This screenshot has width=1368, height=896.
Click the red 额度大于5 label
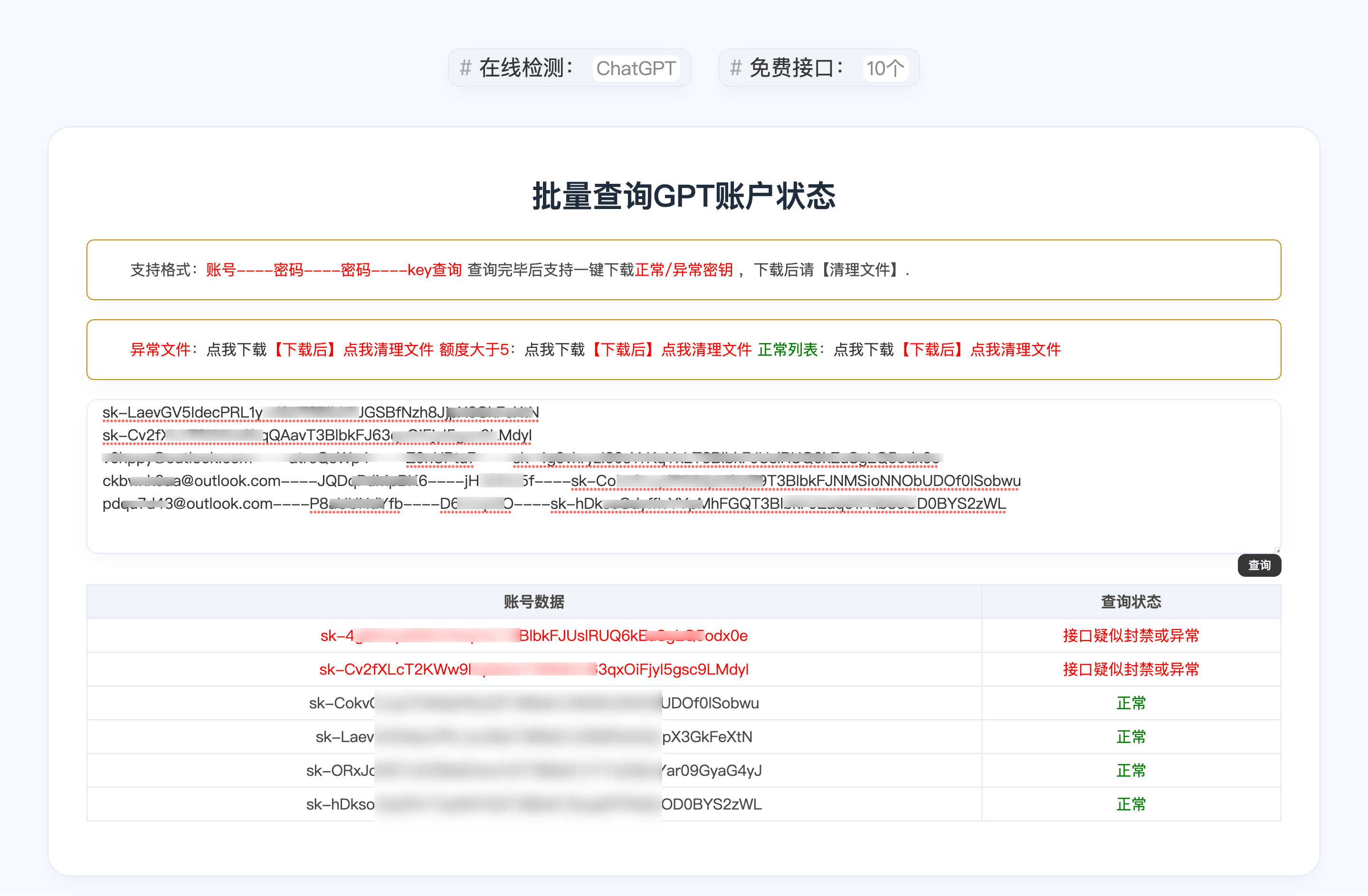click(x=474, y=350)
